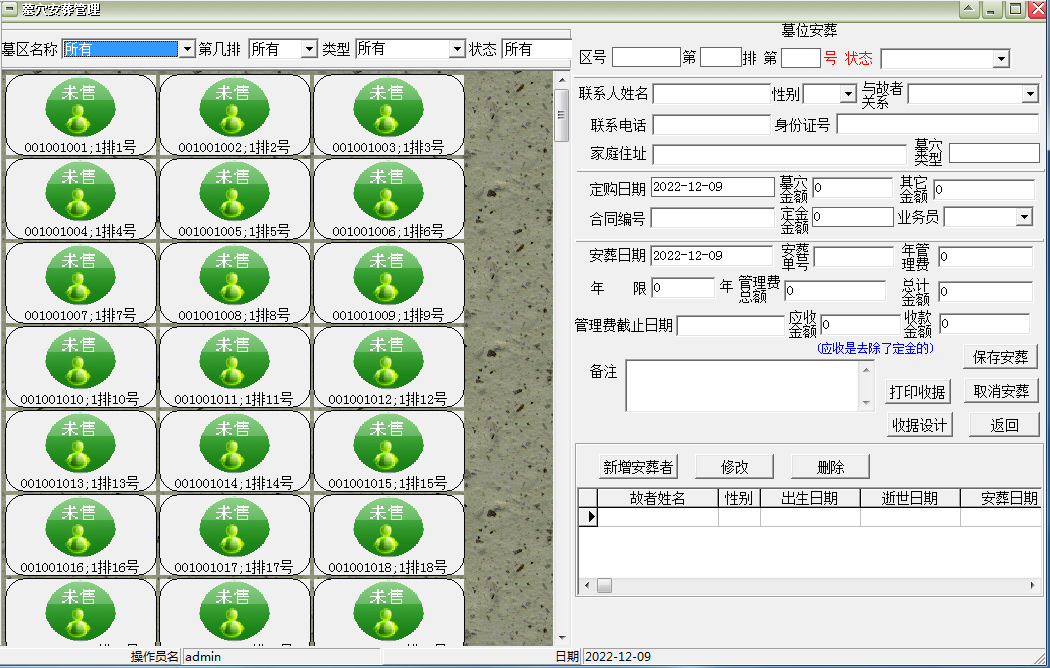
Task: Select unsold plot 001001001 icon
Action: click(80, 107)
